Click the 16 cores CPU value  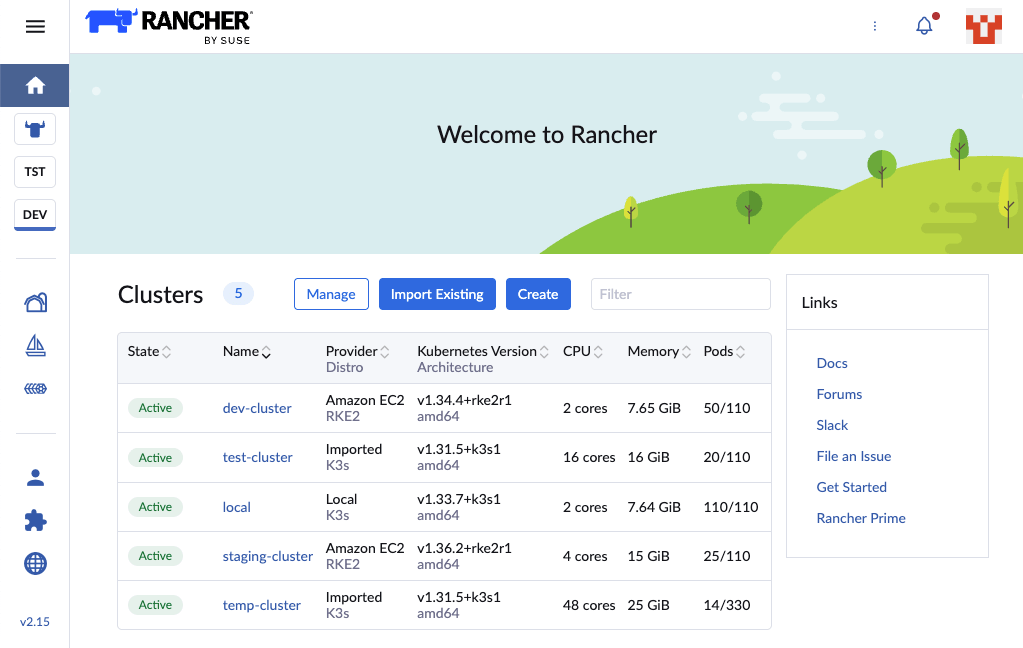589,457
